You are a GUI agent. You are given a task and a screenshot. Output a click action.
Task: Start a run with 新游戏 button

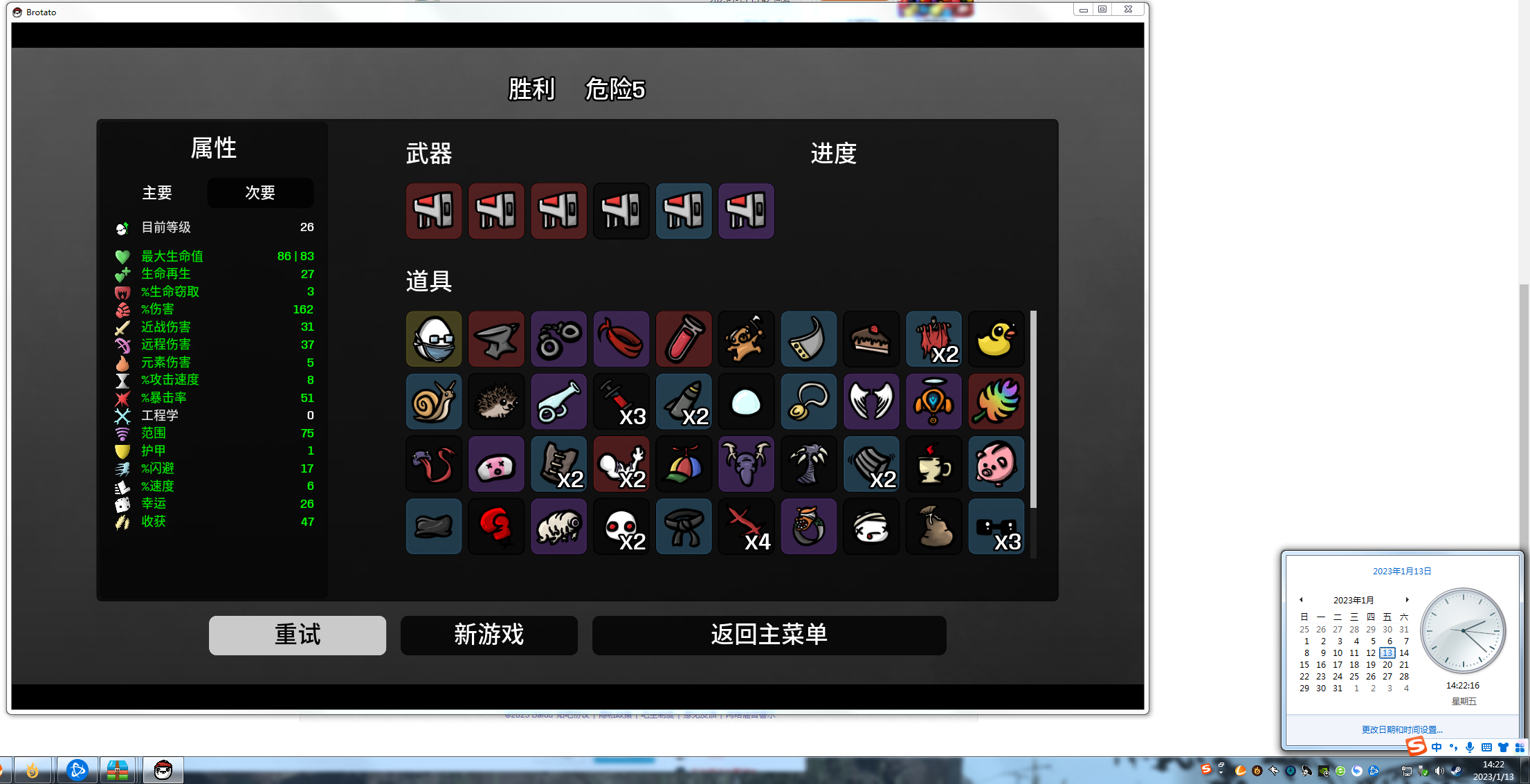489,635
